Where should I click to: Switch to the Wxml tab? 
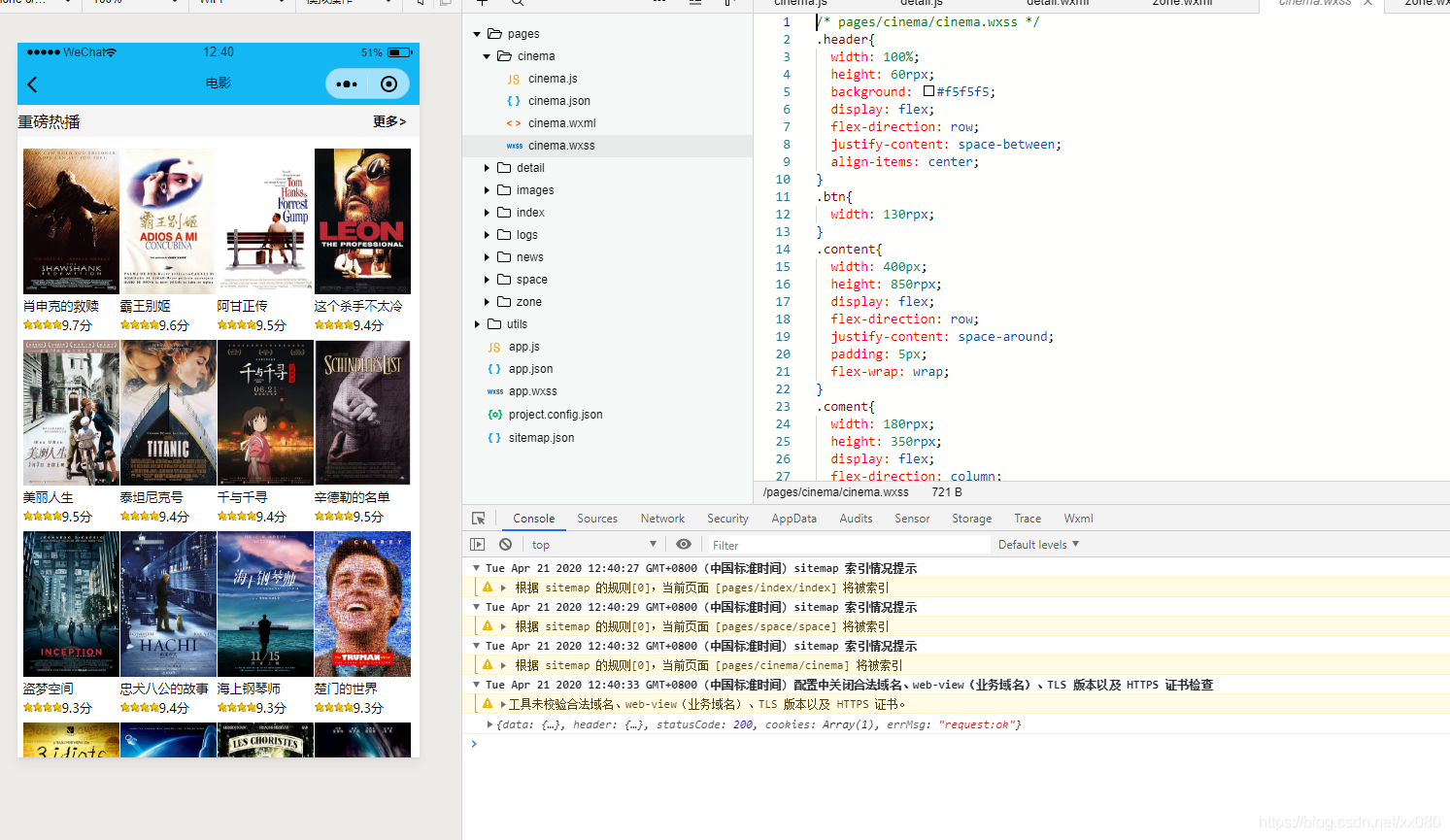(x=1078, y=519)
